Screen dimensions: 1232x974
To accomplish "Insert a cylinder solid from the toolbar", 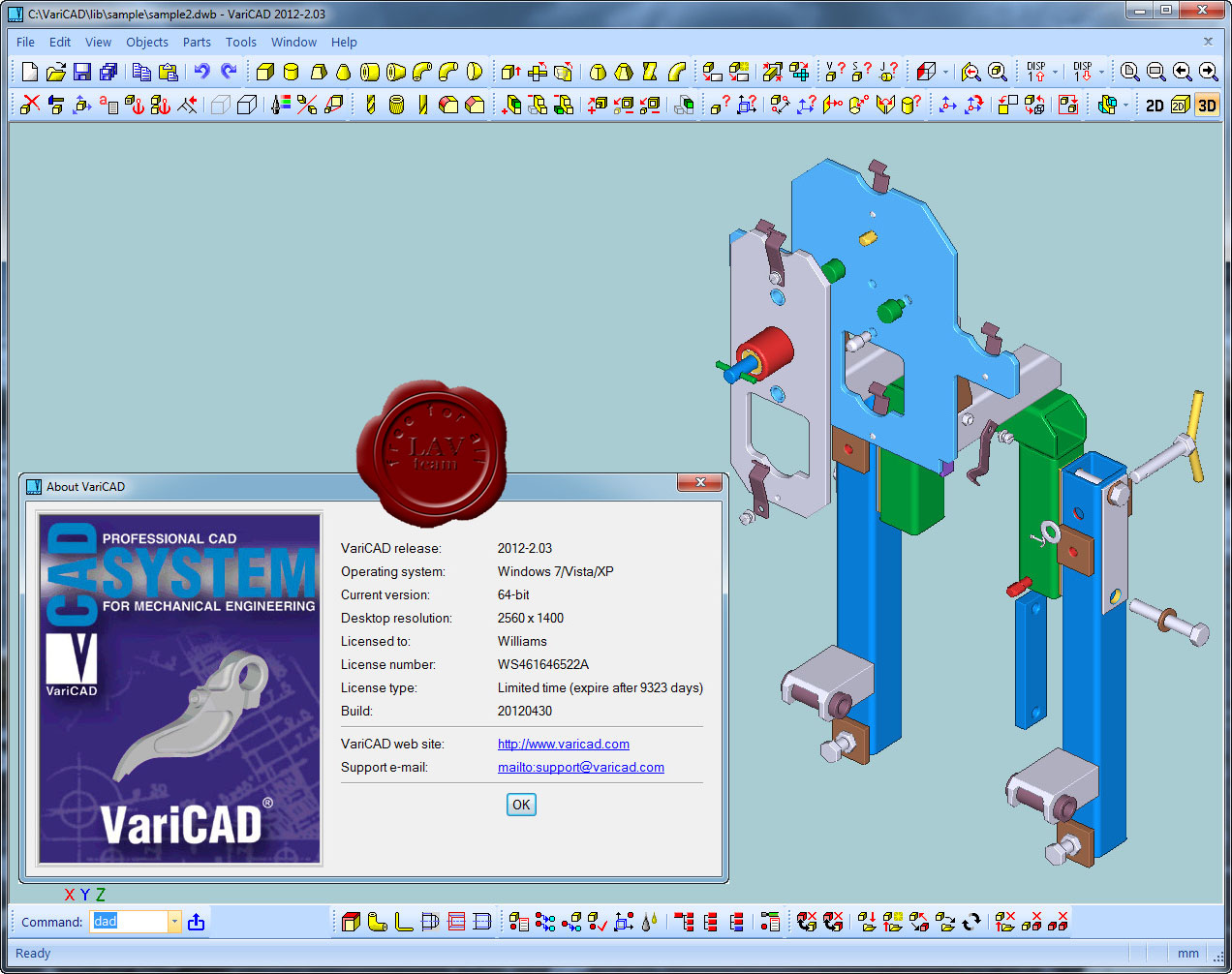I will point(291,72).
